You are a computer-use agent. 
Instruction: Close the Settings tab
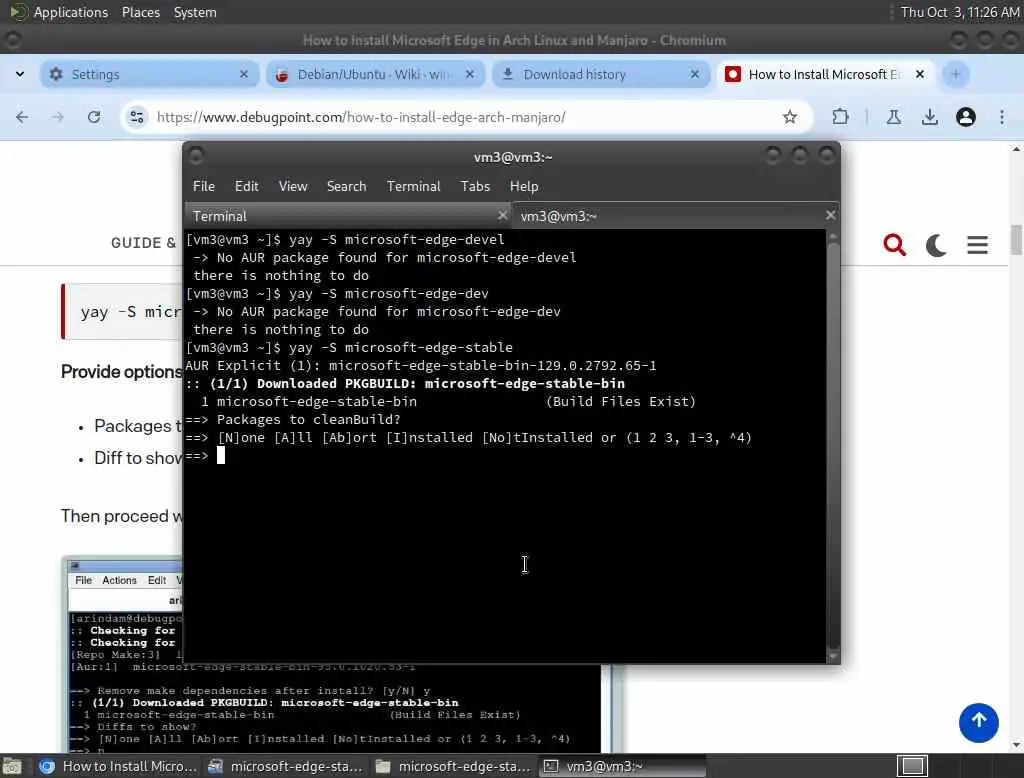click(244, 74)
